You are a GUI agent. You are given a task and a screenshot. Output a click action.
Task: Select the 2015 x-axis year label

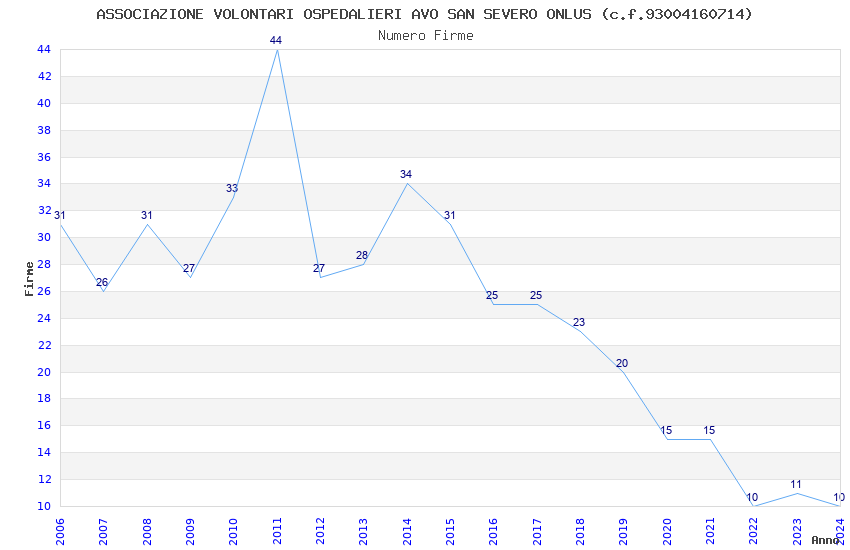click(450, 531)
